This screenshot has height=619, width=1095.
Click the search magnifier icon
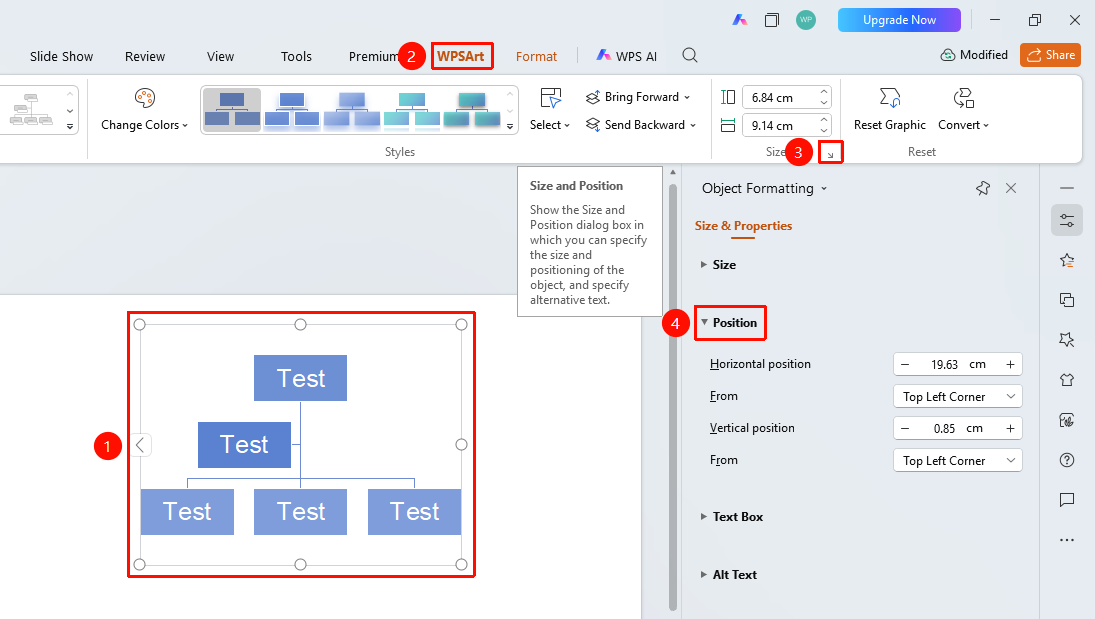click(690, 55)
